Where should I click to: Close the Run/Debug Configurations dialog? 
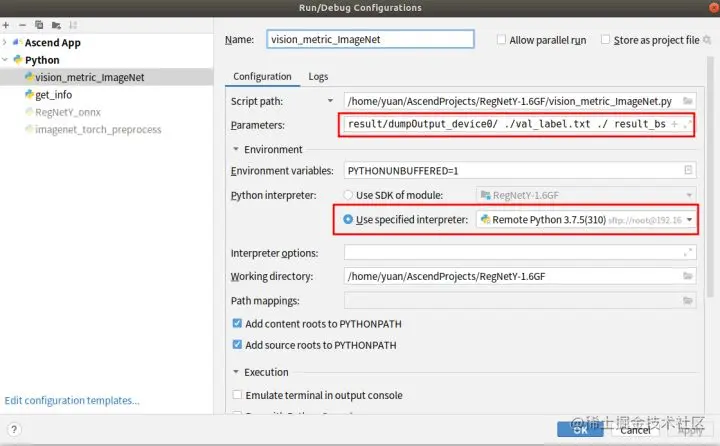(714, 6)
